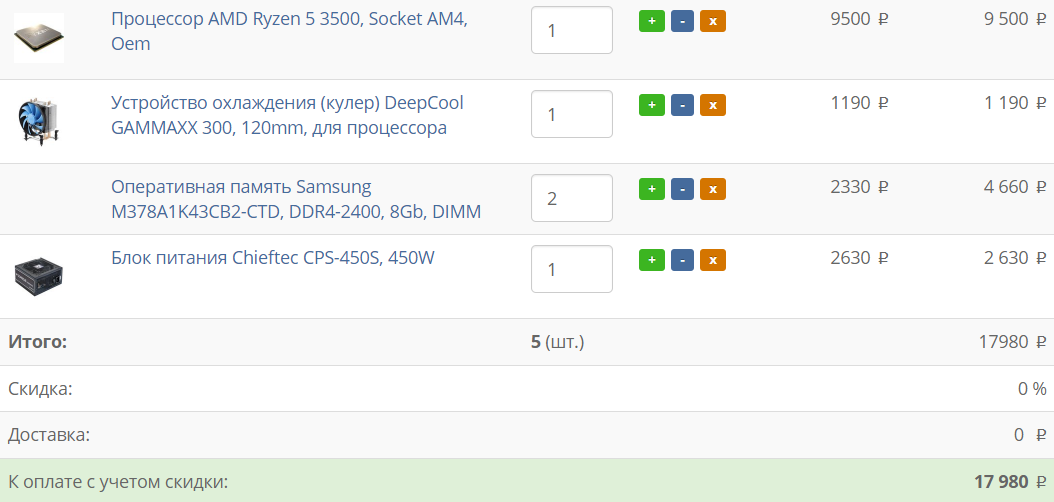The image size is (1054, 502).
Task: Decrease quantity of DeepCool GAMMAXX 300 cooler
Action: [x=682, y=106]
